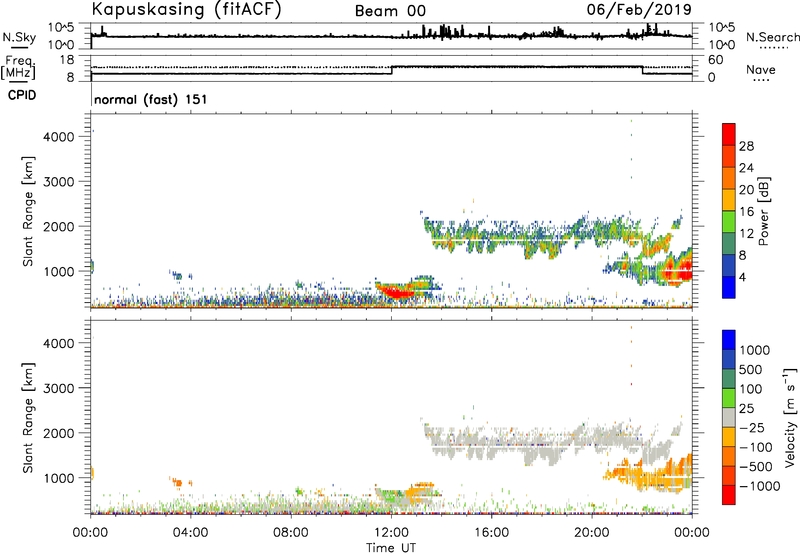Select the N.Sky legend label
The image size is (800, 554).
pyautogui.click(x=19, y=37)
